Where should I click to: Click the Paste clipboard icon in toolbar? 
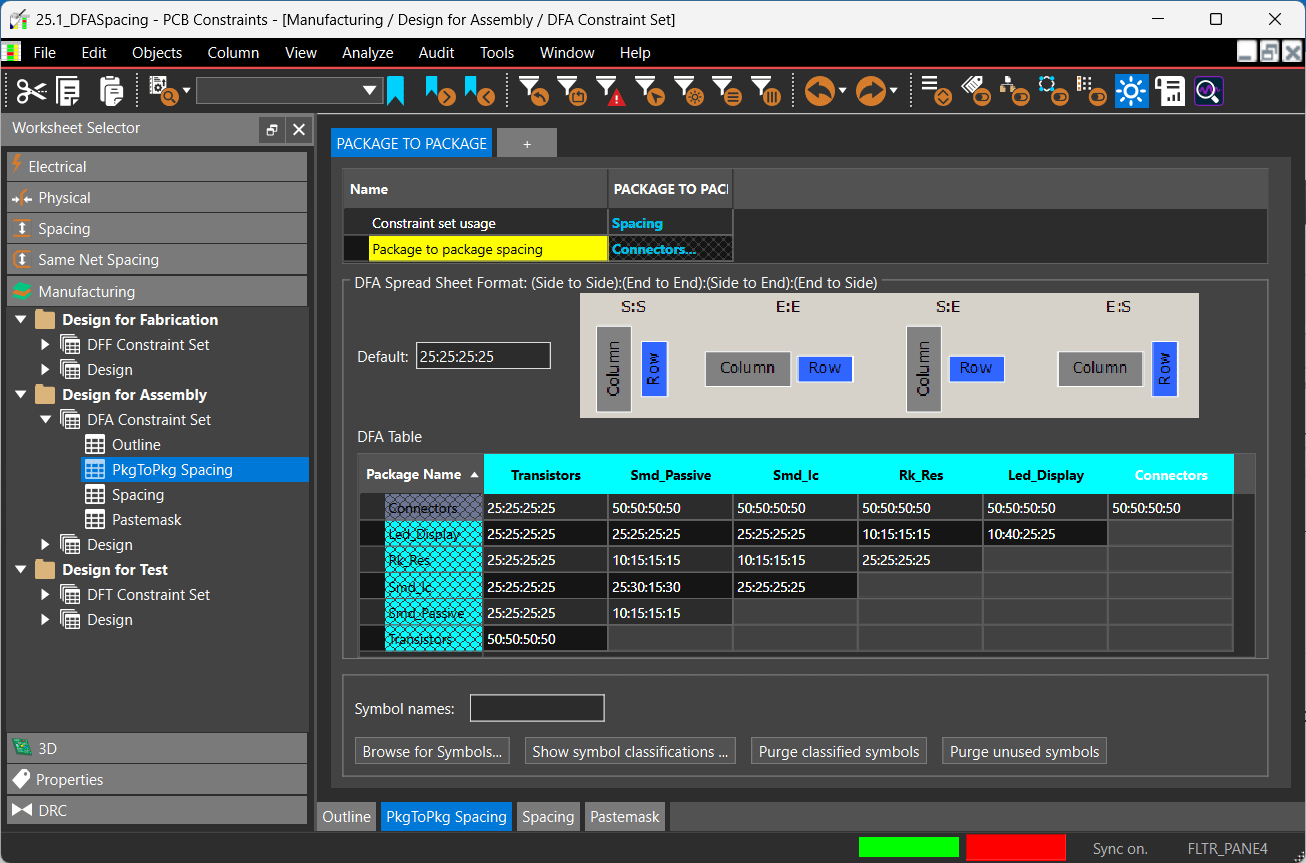(111, 92)
